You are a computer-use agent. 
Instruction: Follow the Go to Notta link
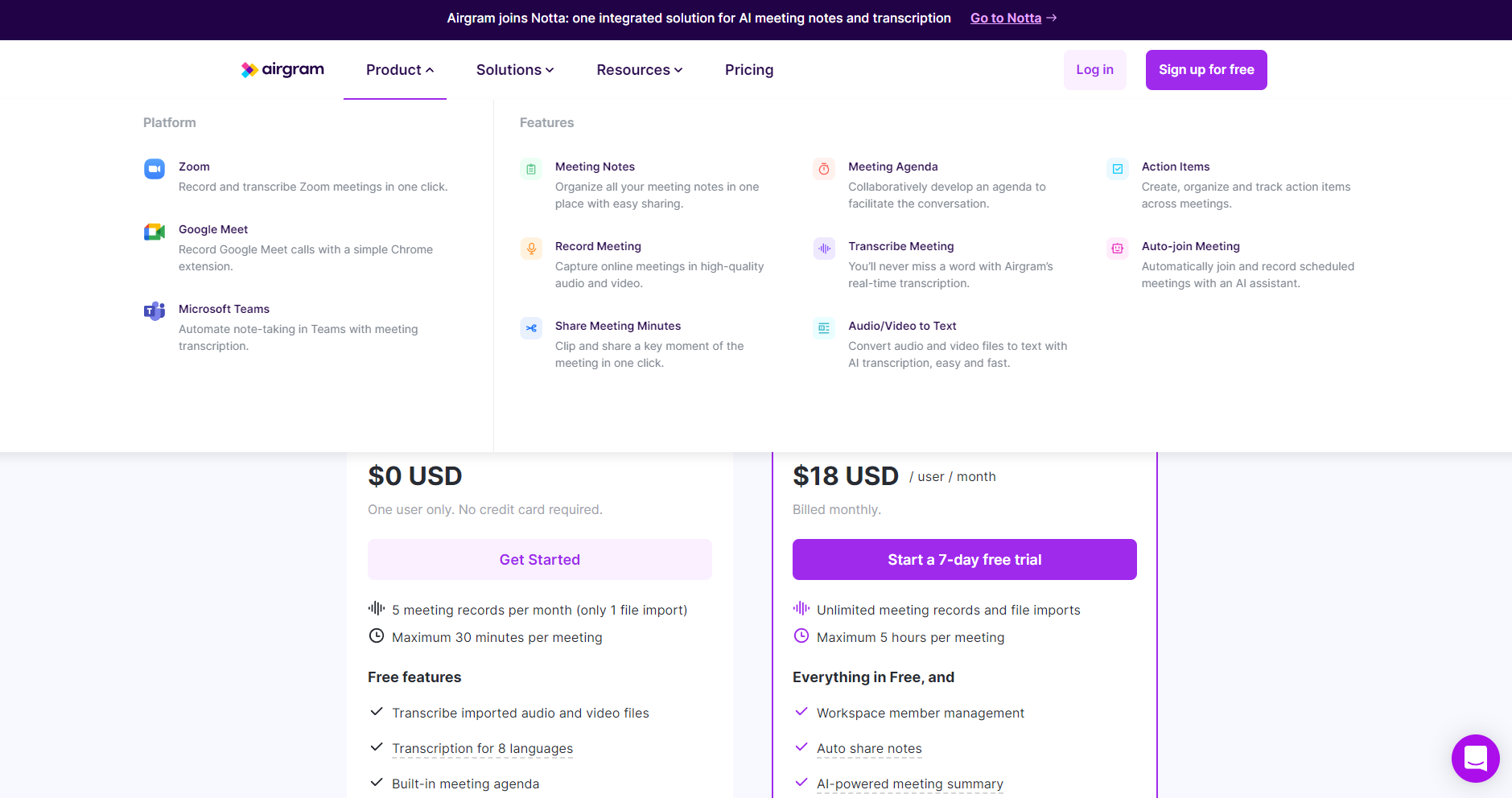point(1006,18)
